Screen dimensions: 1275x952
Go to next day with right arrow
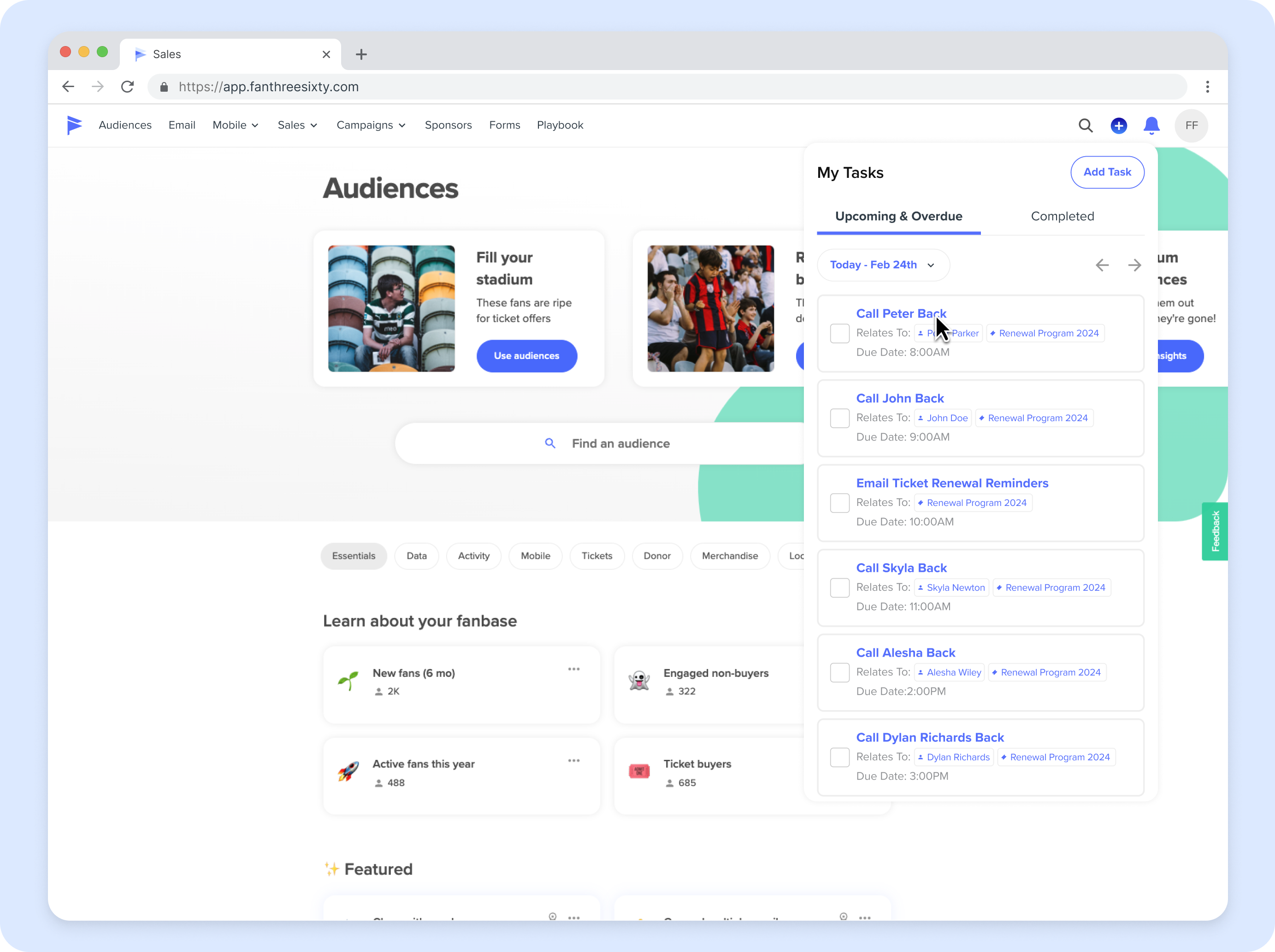pyautogui.click(x=1134, y=265)
